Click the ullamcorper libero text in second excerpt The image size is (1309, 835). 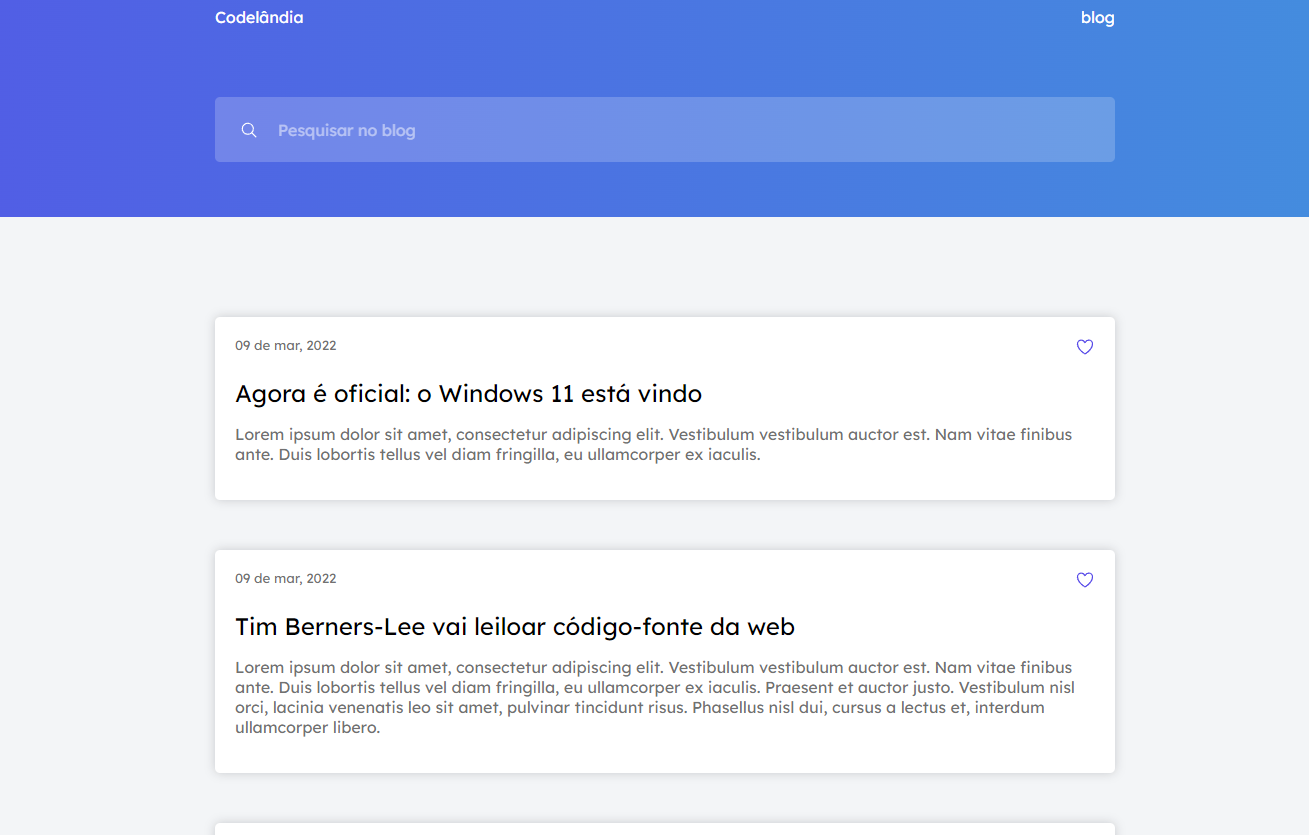[307, 728]
